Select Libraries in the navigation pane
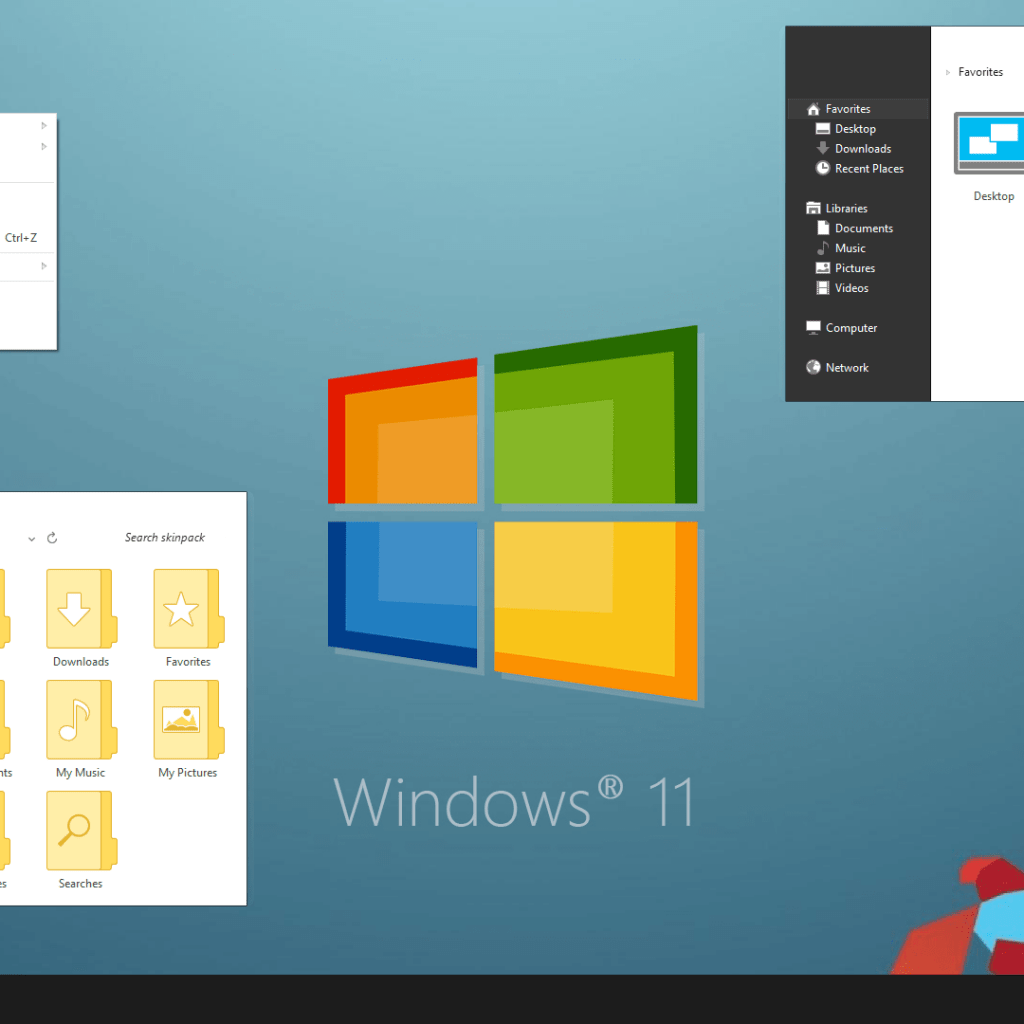The image size is (1024, 1024). click(846, 208)
